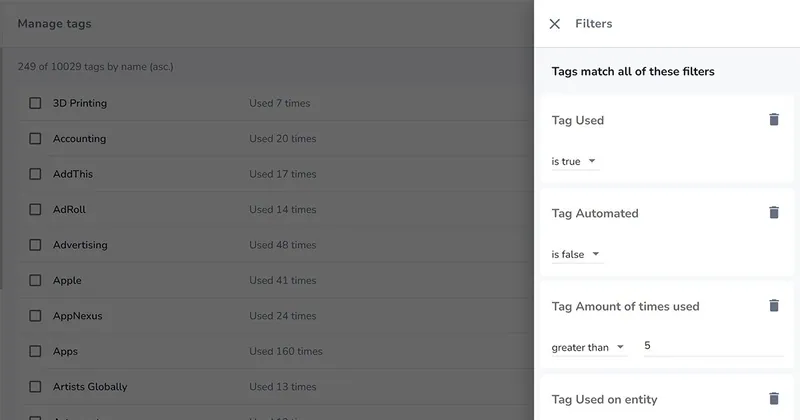
Task: Click 'Used 7 times' text
Action: coord(280,103)
